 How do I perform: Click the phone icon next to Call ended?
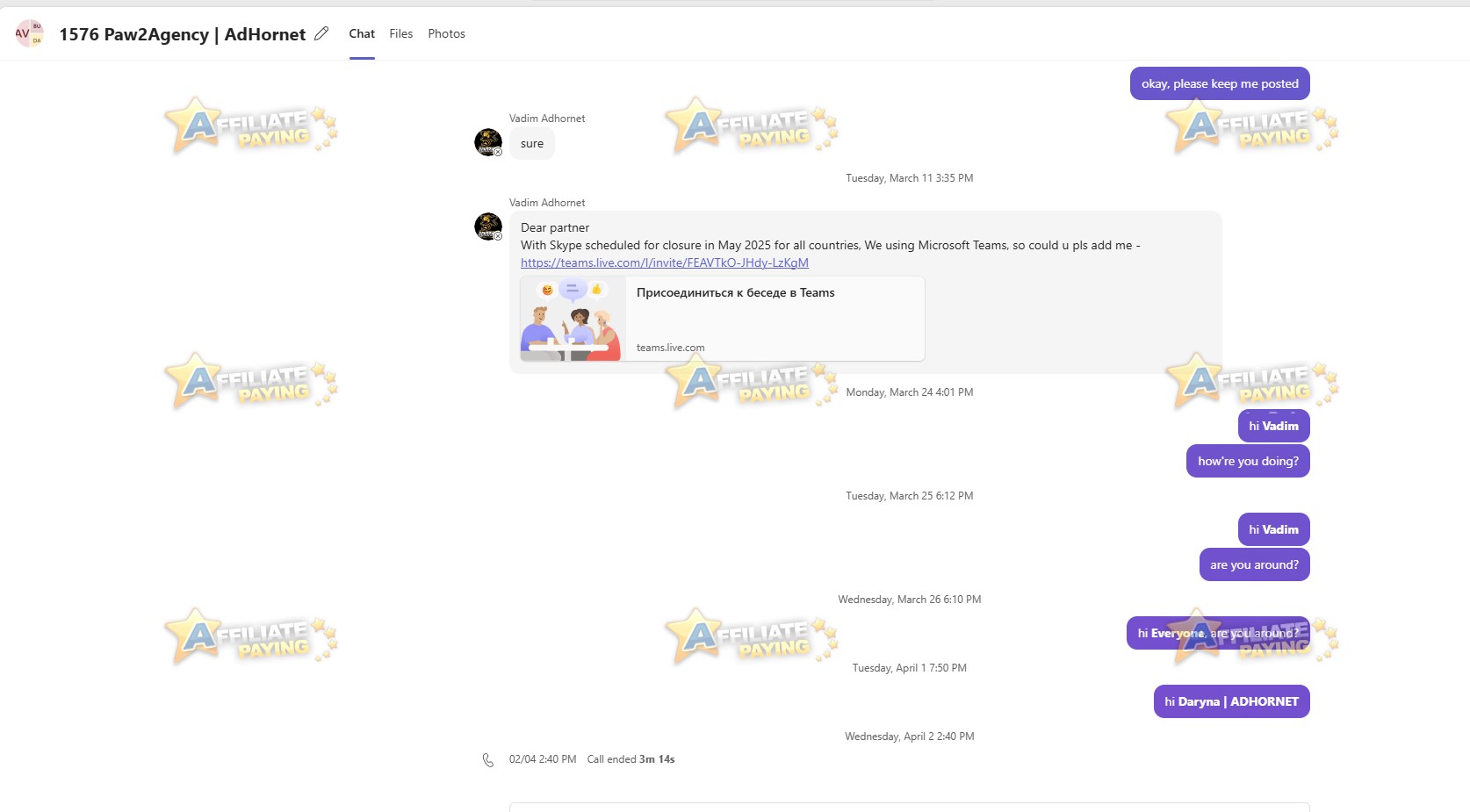[488, 759]
